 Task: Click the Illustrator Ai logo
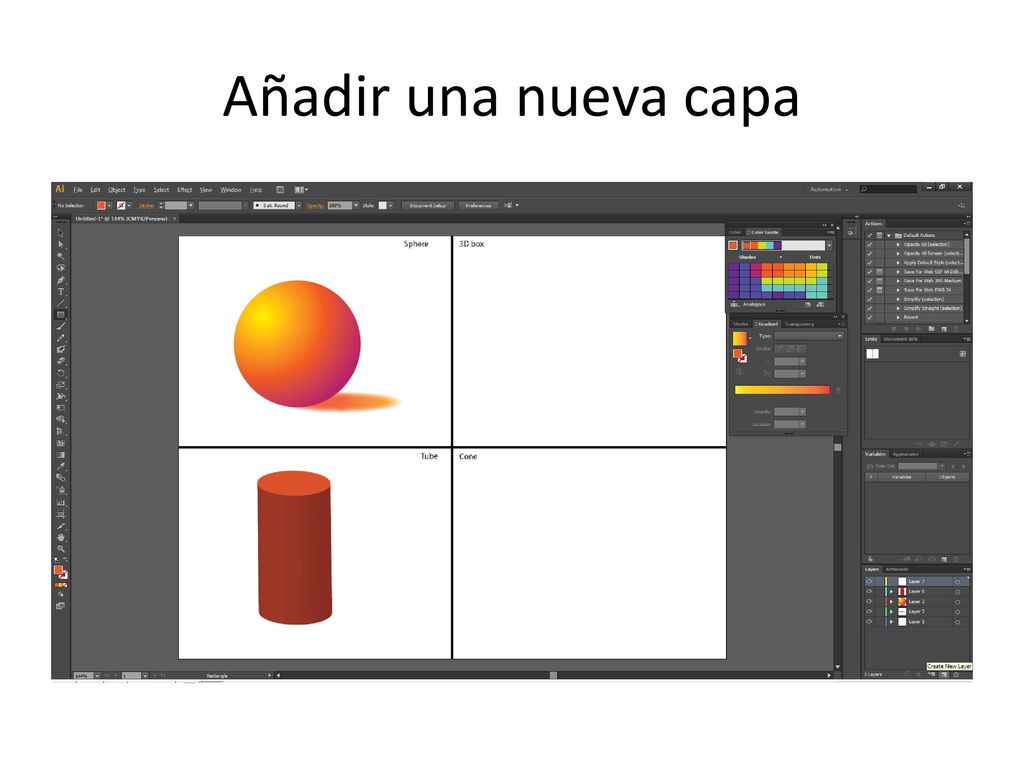click(60, 189)
